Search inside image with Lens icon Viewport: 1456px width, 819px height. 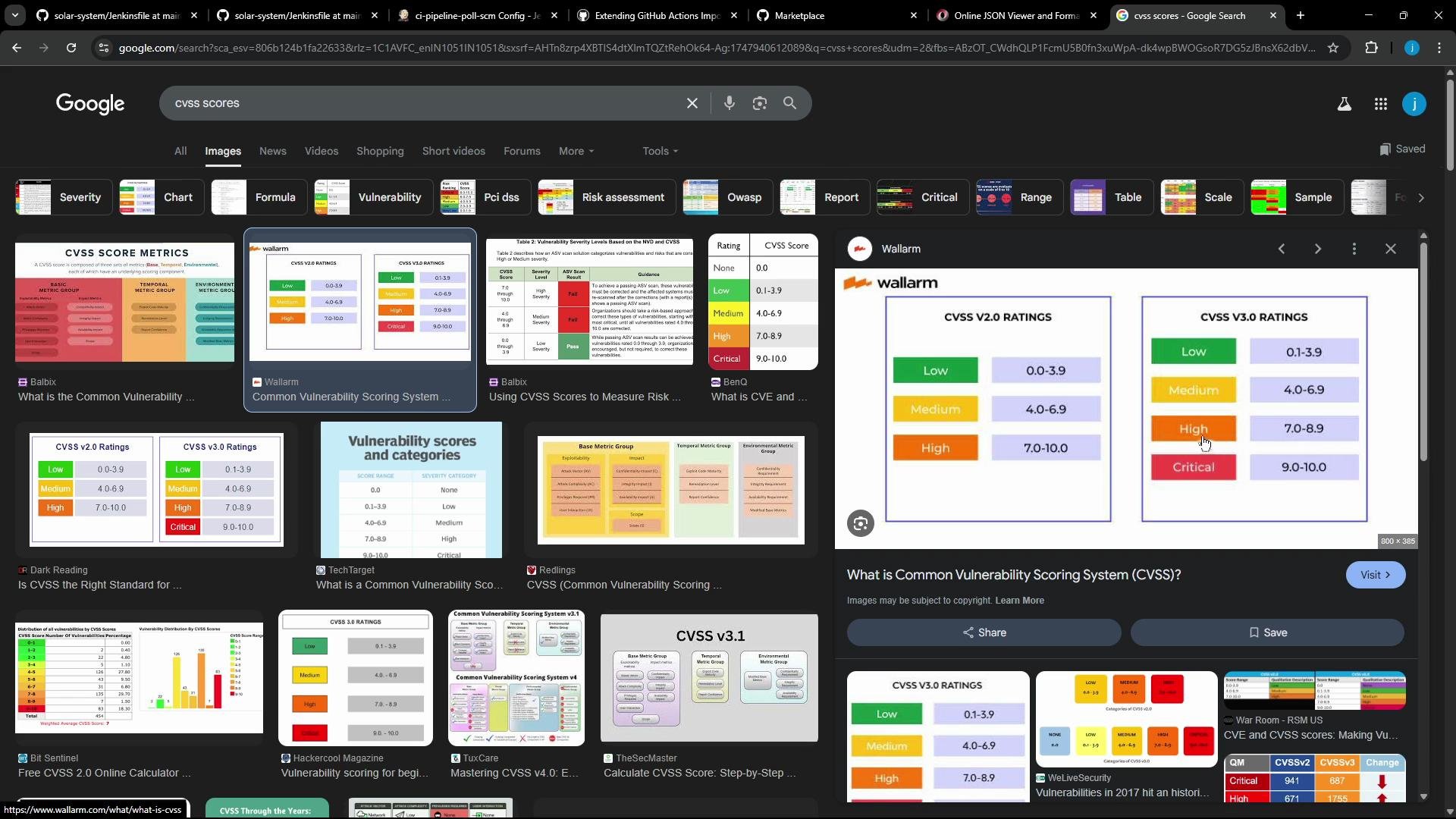coord(860,523)
